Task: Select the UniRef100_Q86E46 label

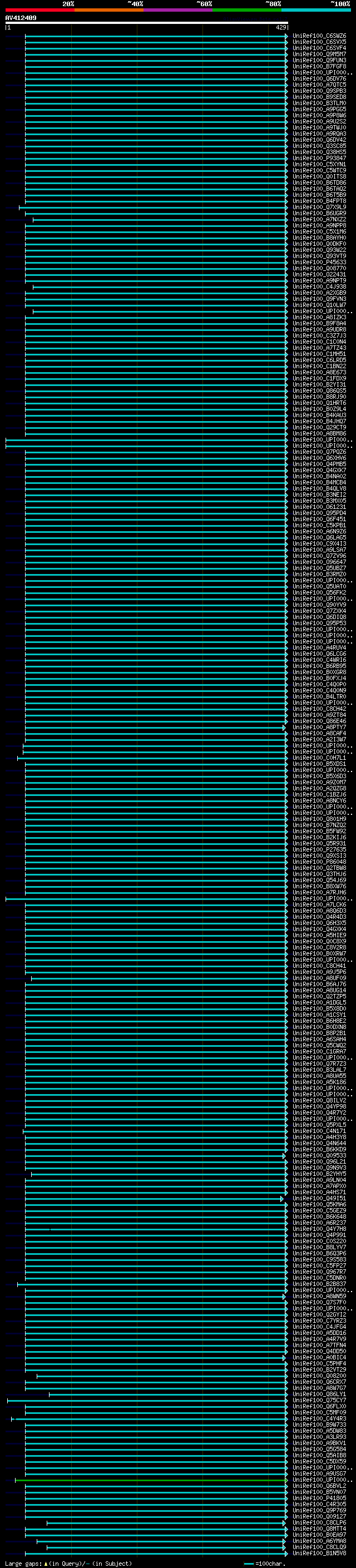Action: point(319,721)
